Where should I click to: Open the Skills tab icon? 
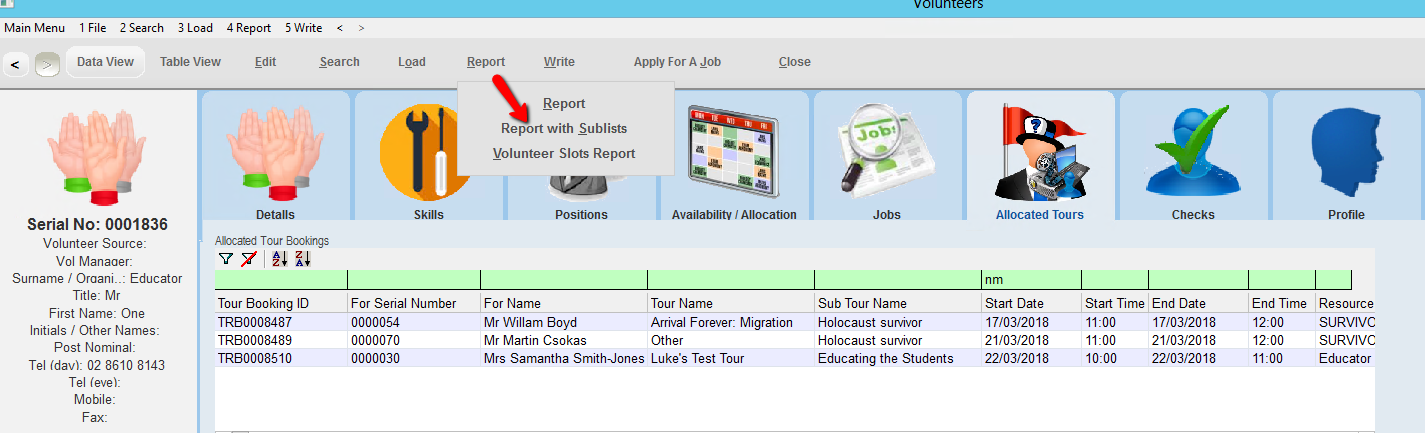click(x=428, y=155)
